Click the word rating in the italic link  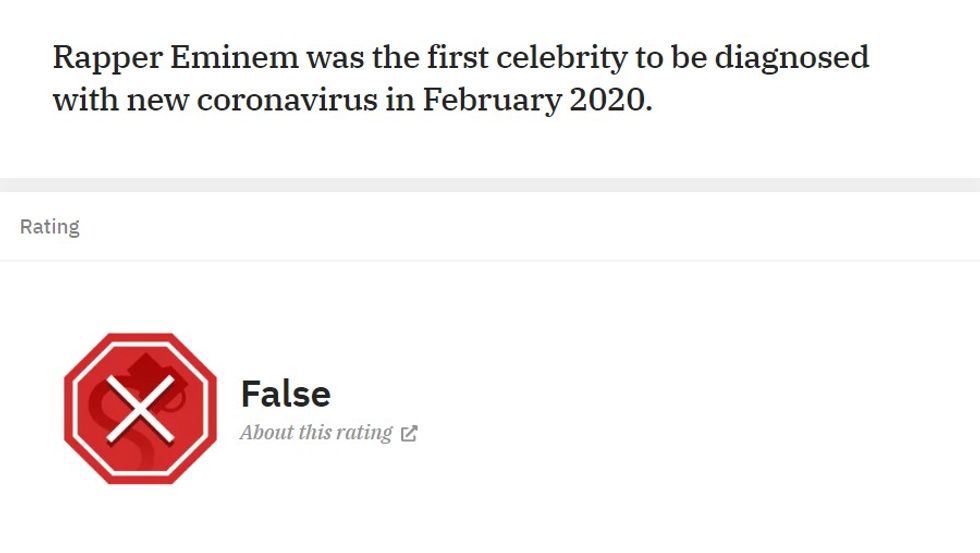point(364,433)
